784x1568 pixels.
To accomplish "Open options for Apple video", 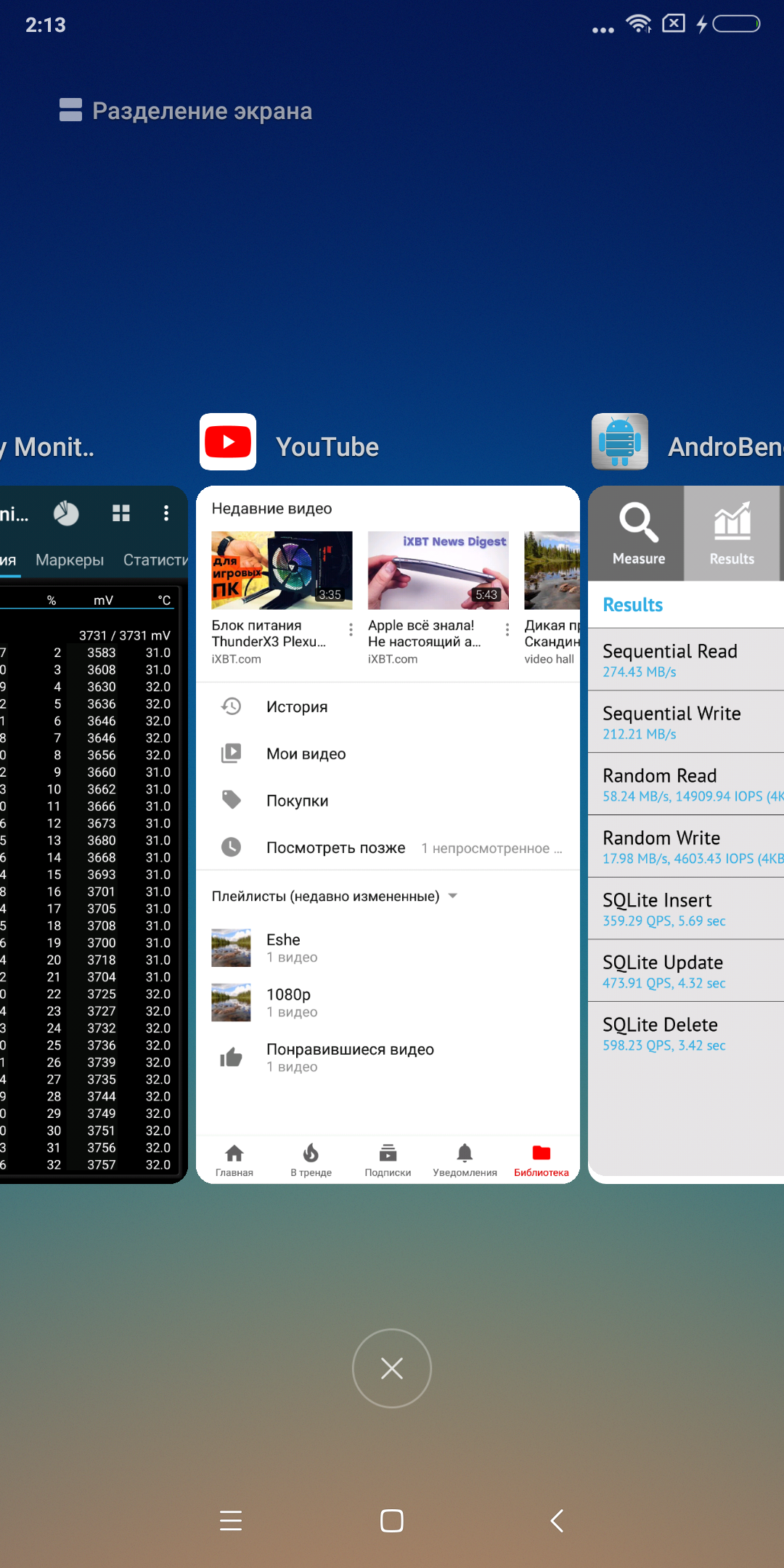I will [x=507, y=629].
